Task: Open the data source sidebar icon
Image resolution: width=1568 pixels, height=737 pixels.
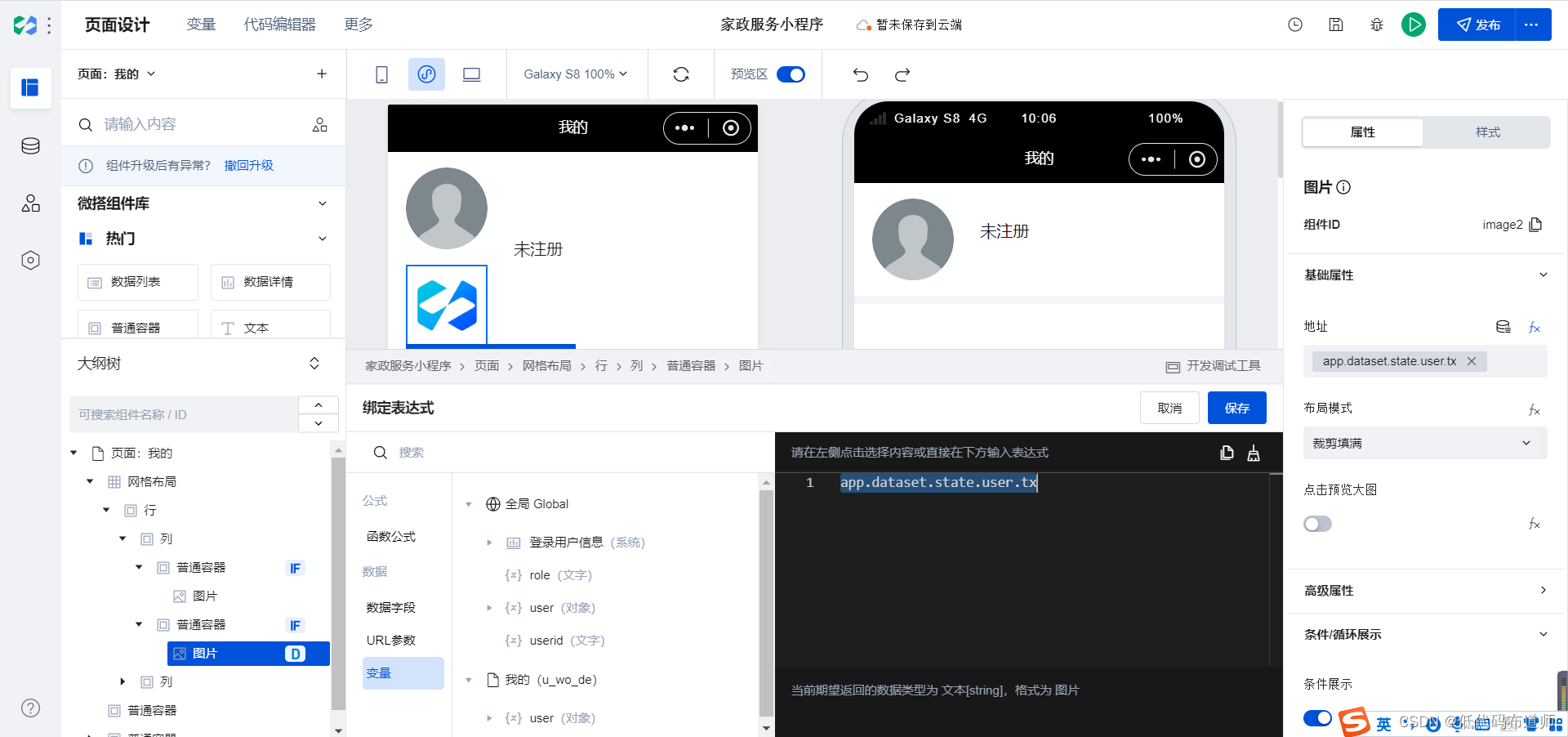Action: pos(30,146)
